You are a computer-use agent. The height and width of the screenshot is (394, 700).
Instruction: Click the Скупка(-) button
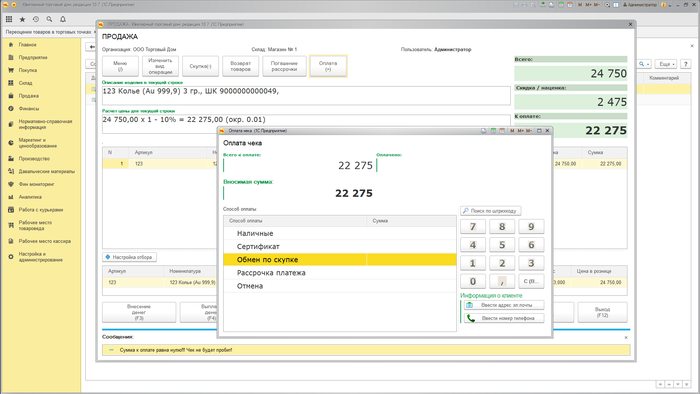click(200, 66)
